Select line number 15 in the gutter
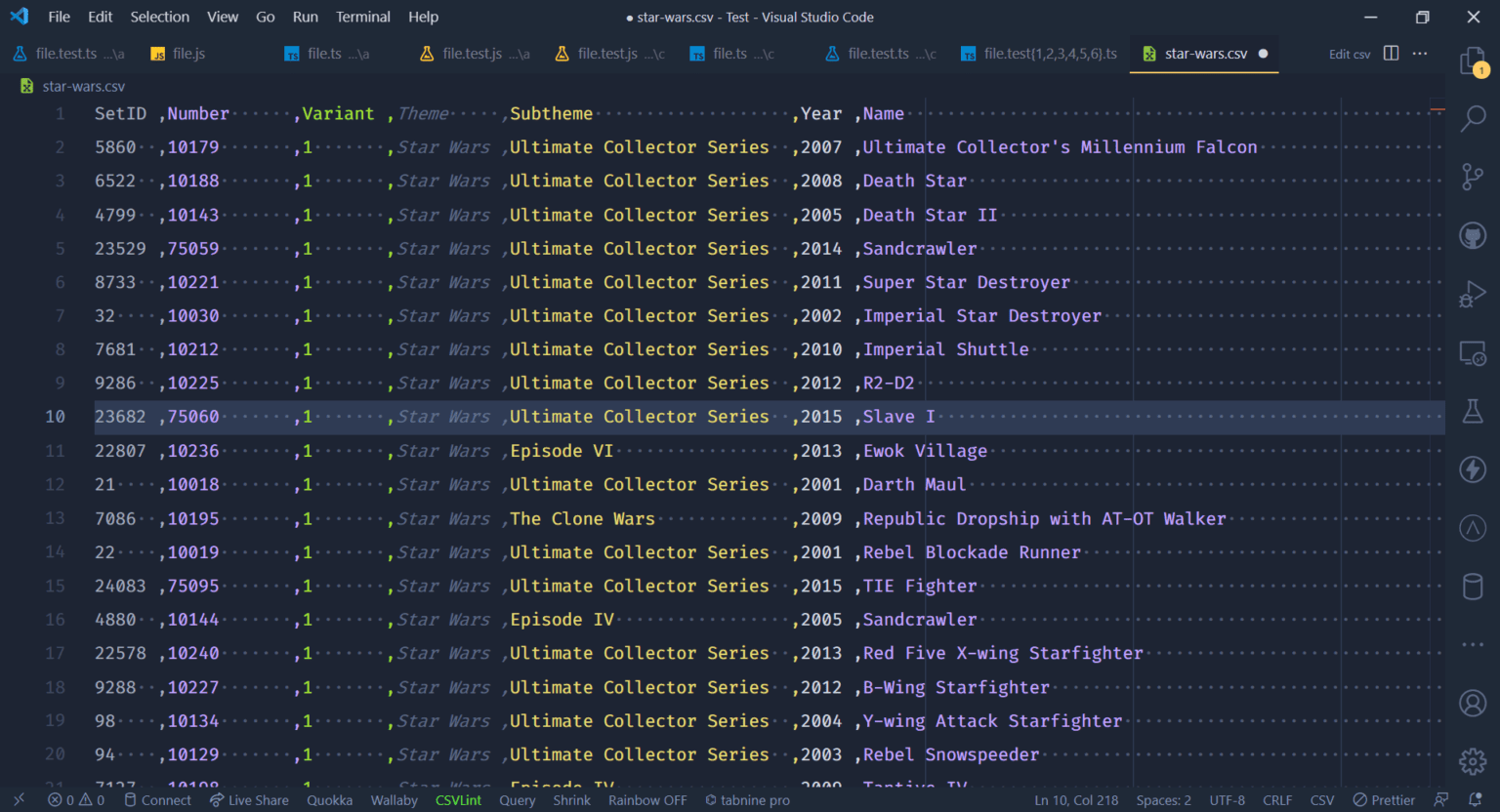 point(55,586)
